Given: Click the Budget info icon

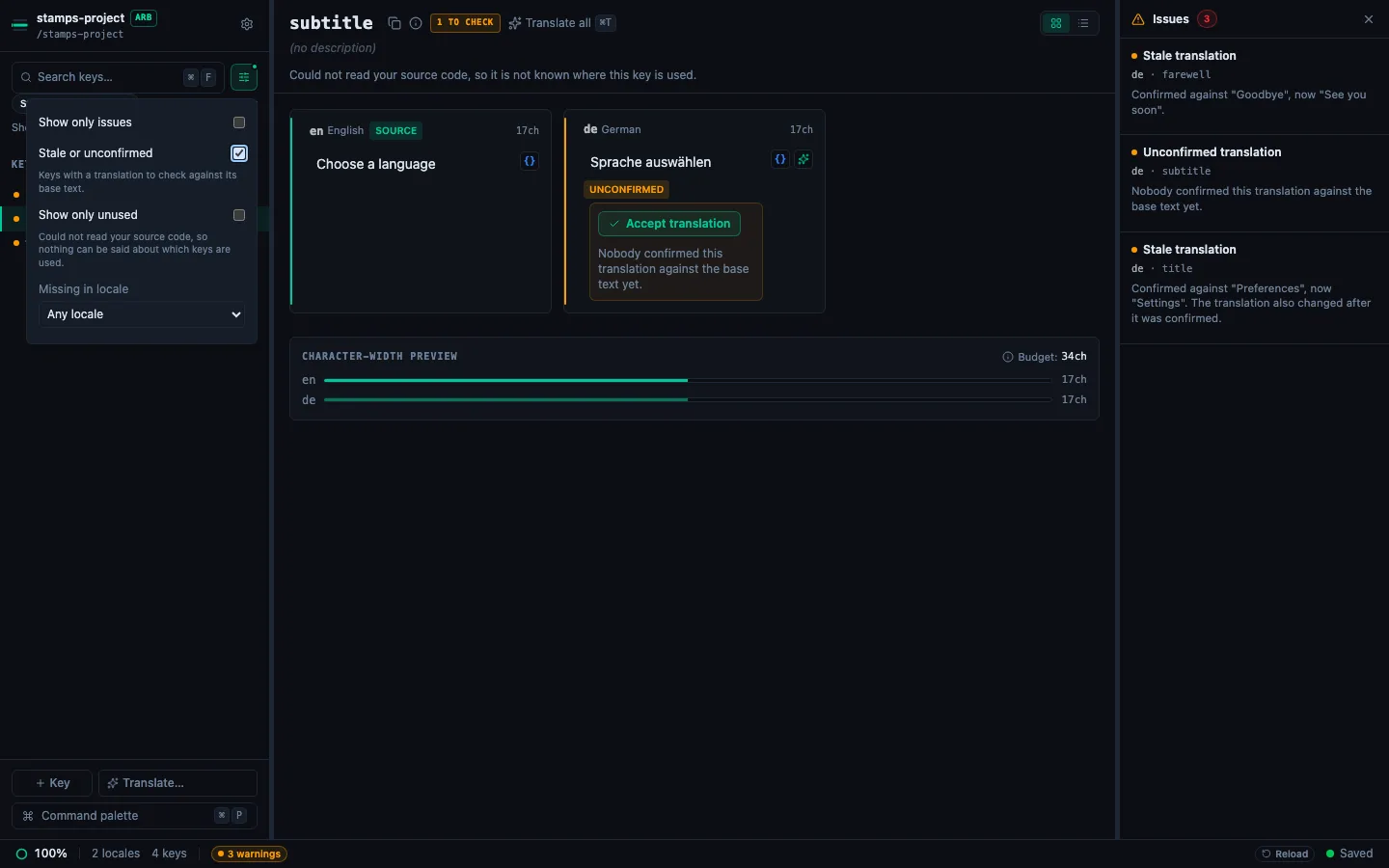Looking at the screenshot, I should point(1008,357).
